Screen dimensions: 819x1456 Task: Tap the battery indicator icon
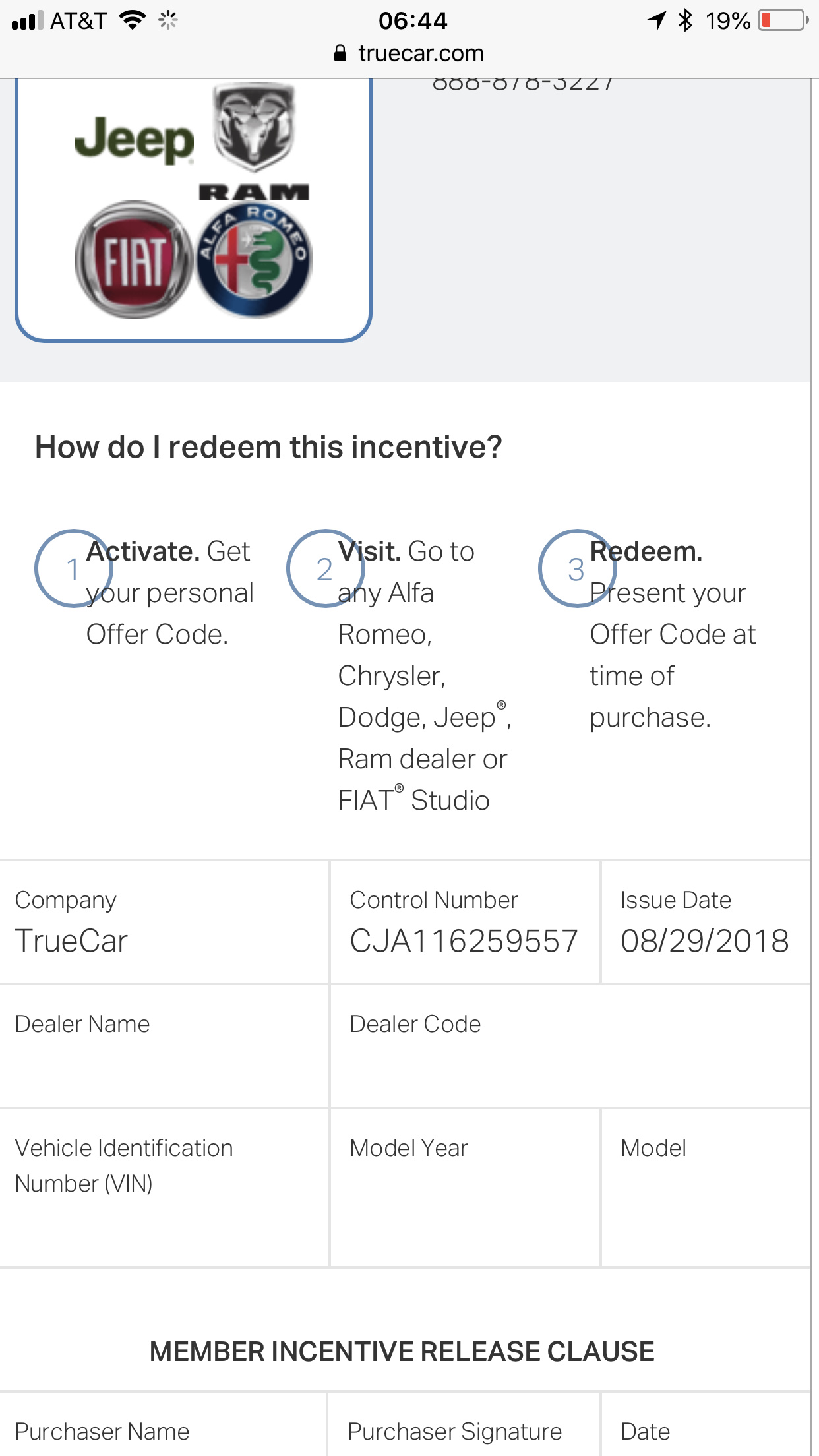[783, 20]
